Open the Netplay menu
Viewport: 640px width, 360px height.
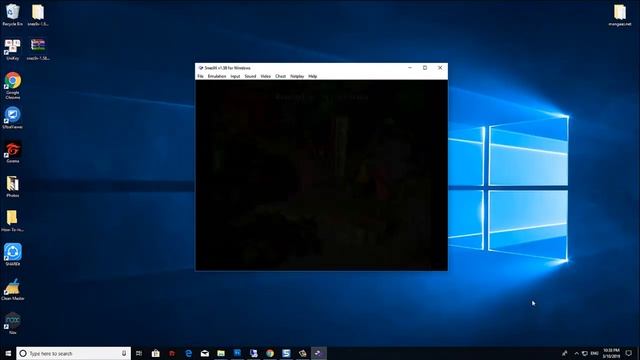(x=297, y=76)
